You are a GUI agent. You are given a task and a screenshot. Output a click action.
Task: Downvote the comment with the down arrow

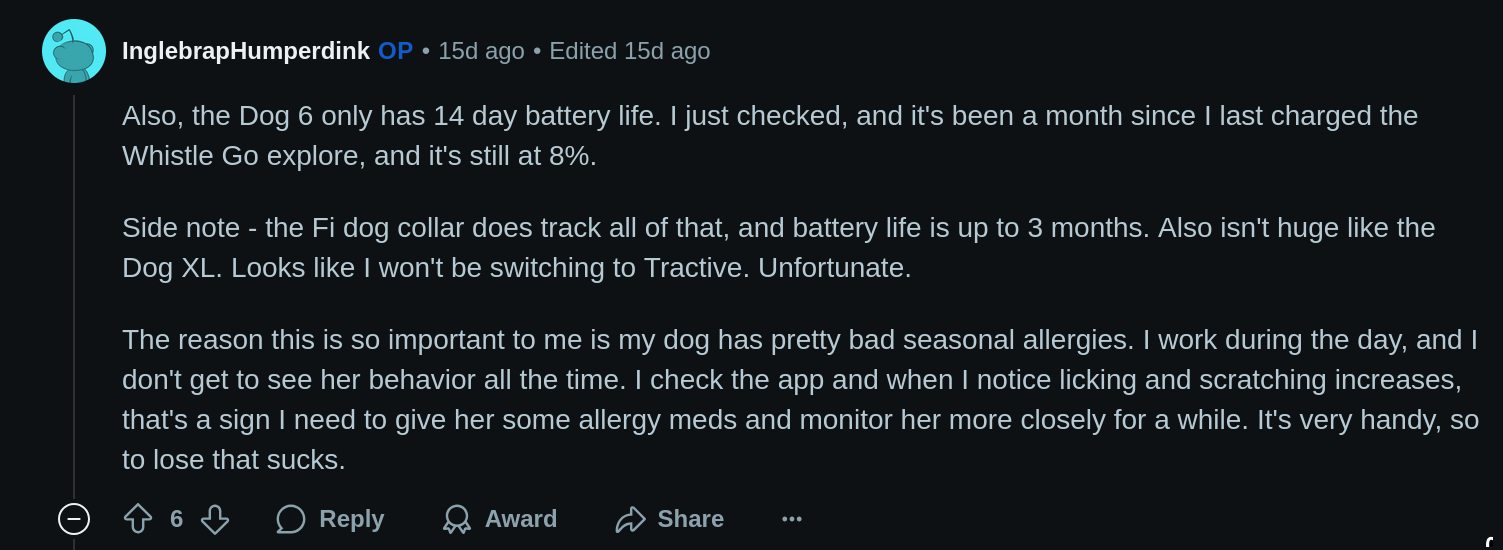coord(215,519)
